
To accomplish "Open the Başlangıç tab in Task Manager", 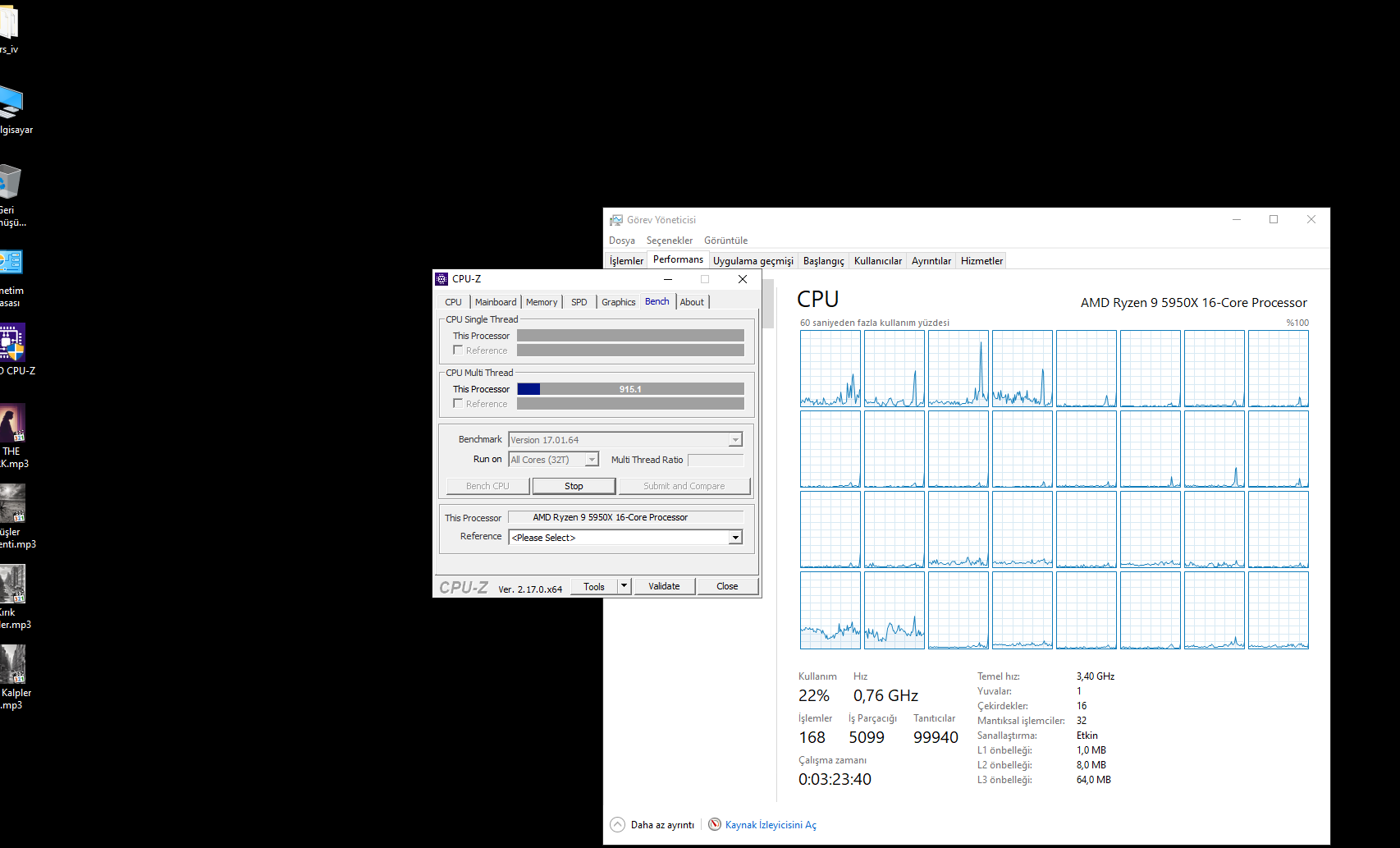I will pyautogui.click(x=824, y=261).
